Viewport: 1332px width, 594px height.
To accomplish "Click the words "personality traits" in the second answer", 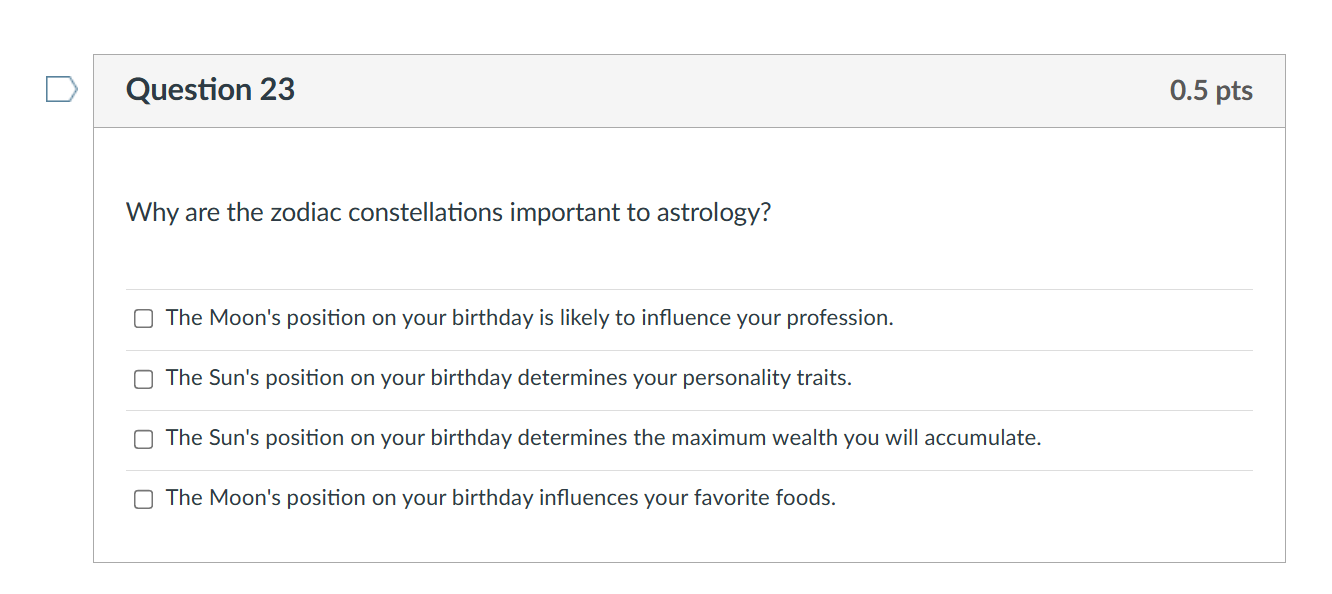I will click(x=766, y=378).
